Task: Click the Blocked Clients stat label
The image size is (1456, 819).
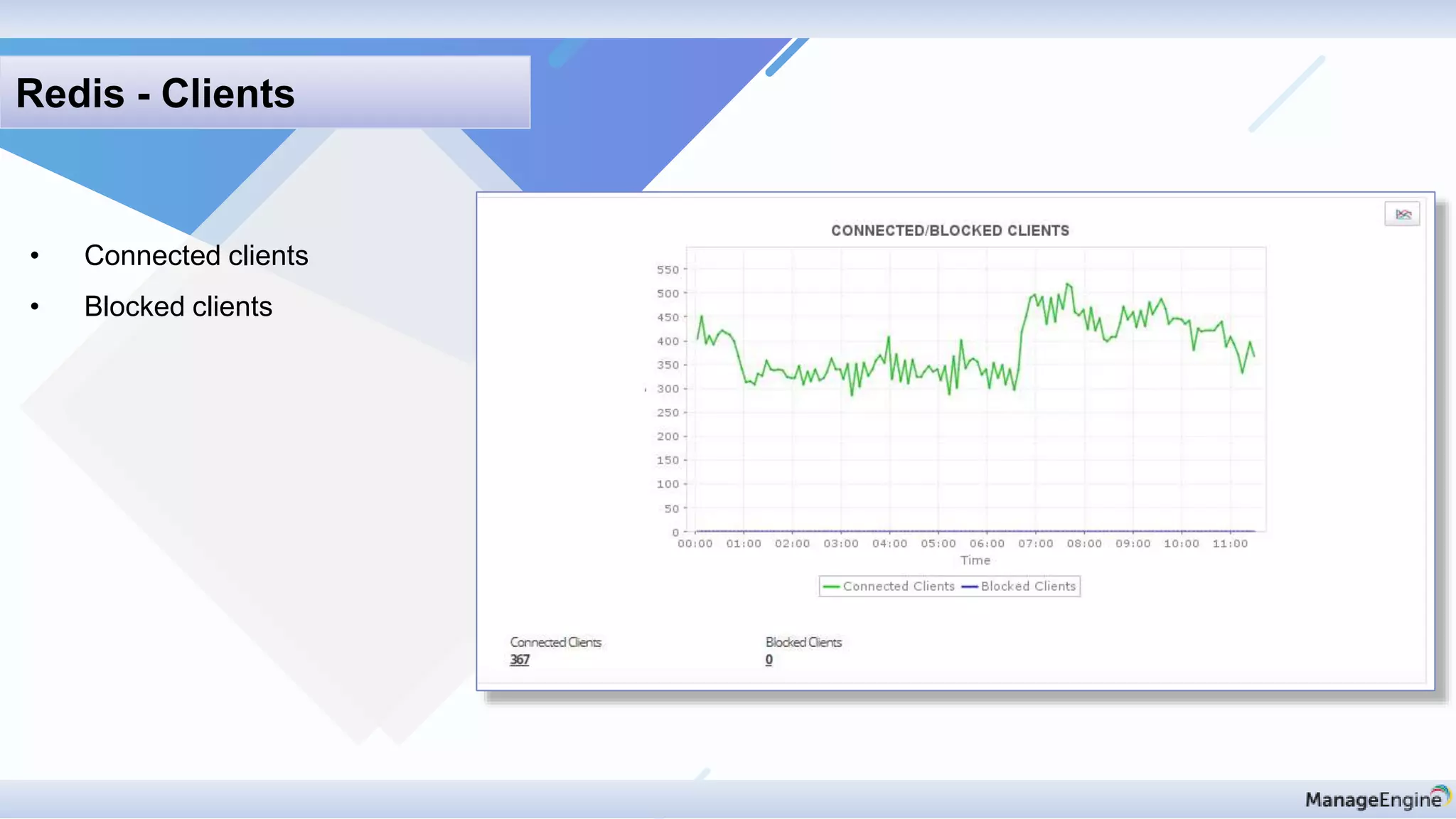Action: [x=803, y=642]
